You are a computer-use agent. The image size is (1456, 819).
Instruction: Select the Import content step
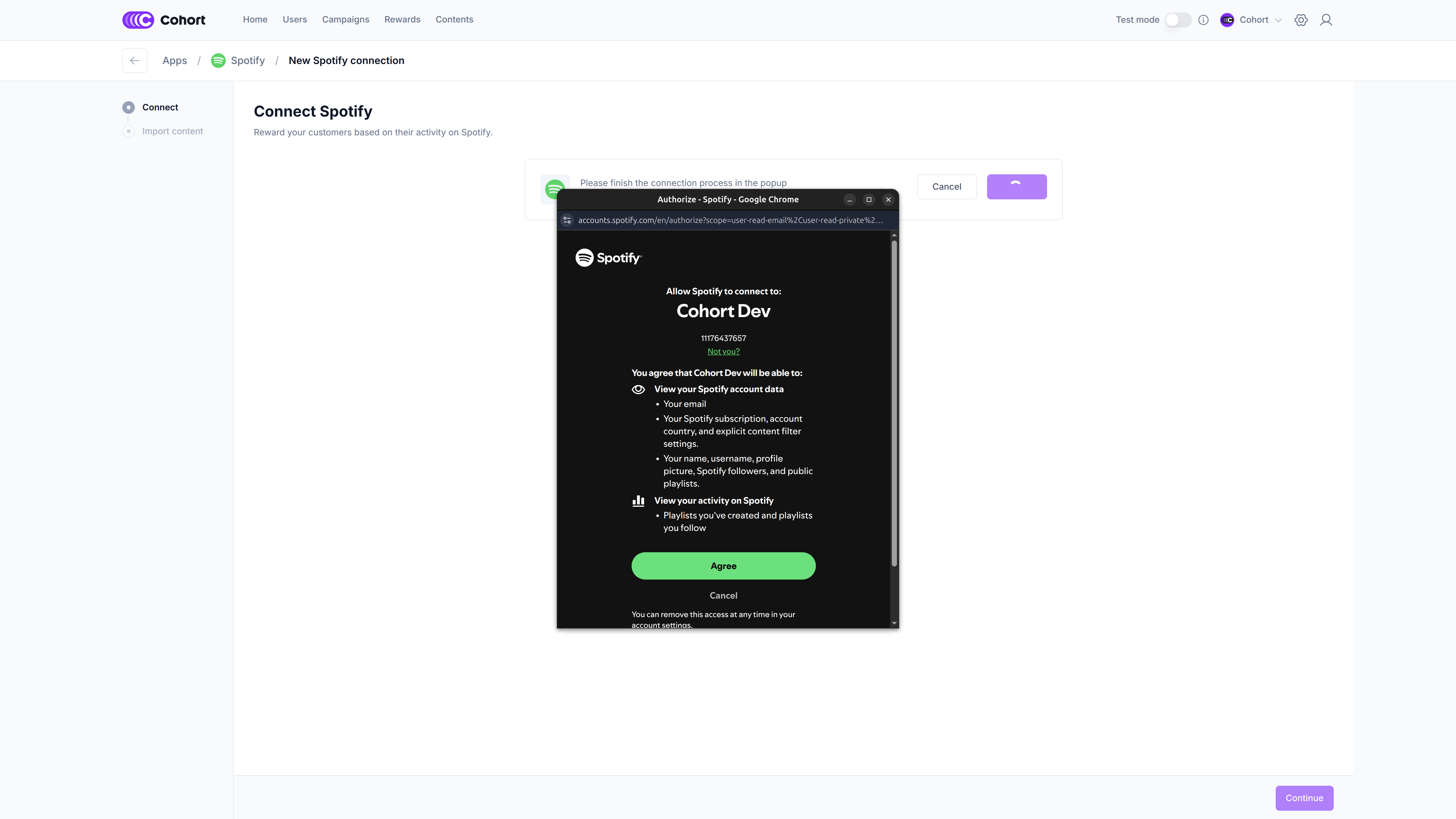[x=172, y=131]
